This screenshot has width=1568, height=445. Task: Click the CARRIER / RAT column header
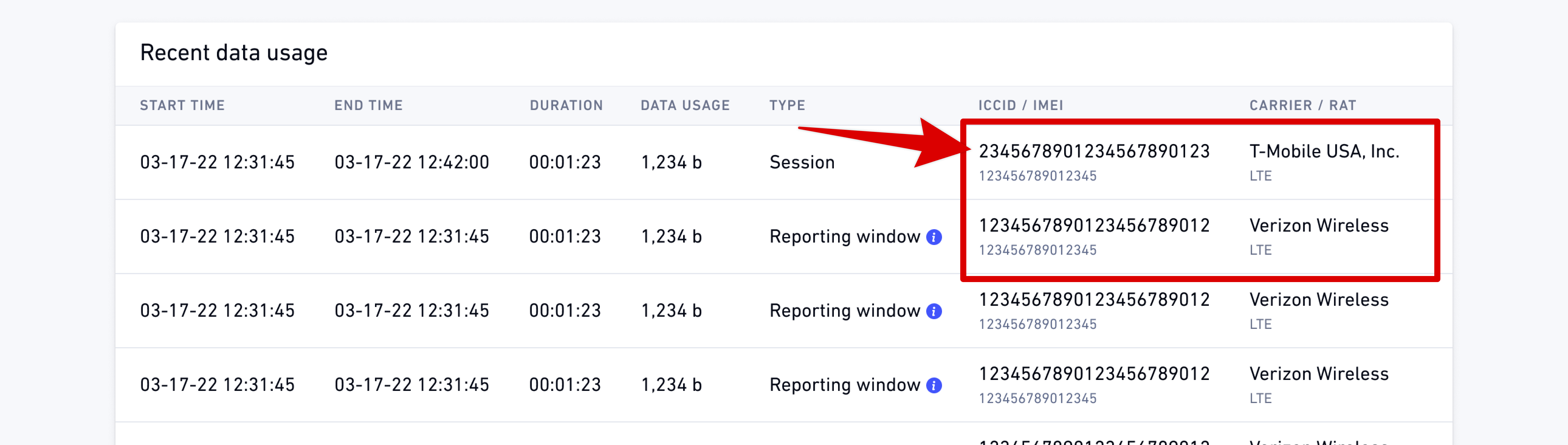1303,105
